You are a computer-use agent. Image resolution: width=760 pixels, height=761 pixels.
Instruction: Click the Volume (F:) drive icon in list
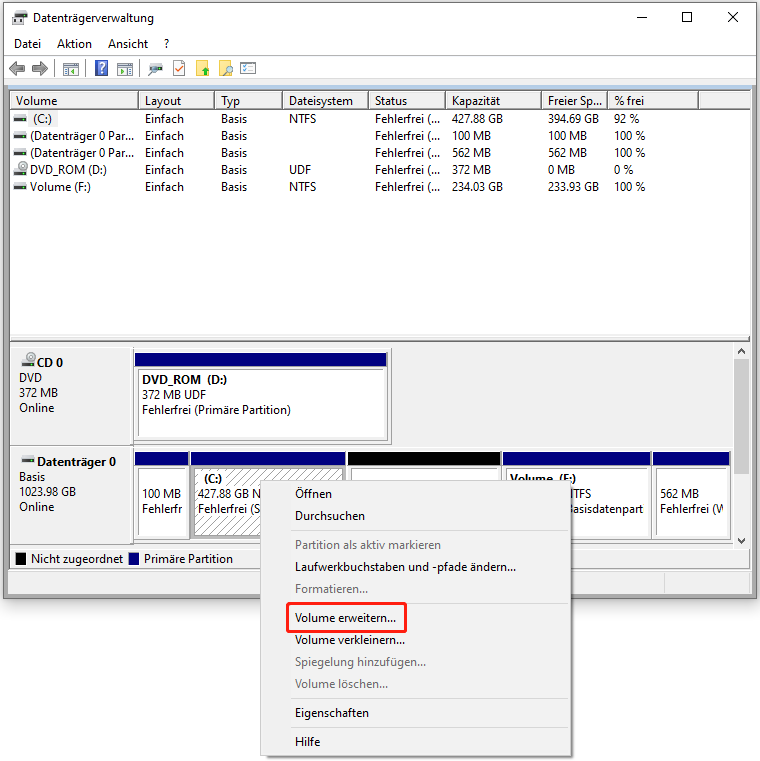point(20,186)
